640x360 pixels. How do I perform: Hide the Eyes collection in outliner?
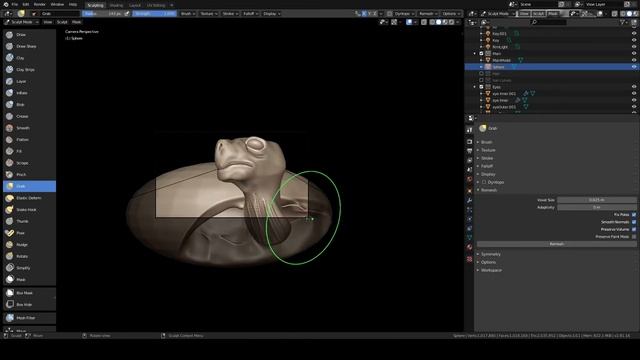click(x=634, y=87)
